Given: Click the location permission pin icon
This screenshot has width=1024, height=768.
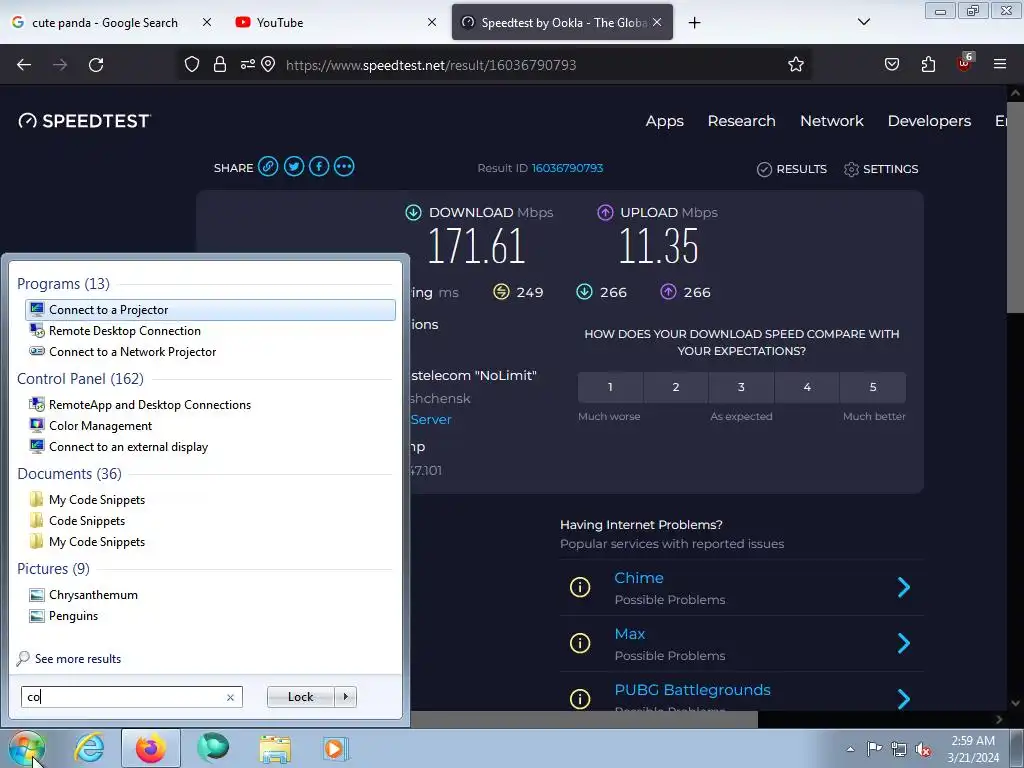Looking at the screenshot, I should point(268,65).
